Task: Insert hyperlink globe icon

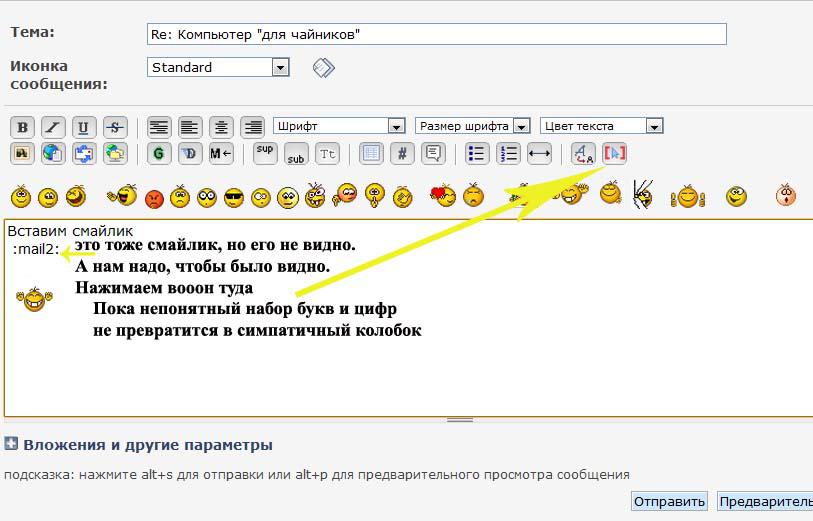Action: (x=53, y=154)
